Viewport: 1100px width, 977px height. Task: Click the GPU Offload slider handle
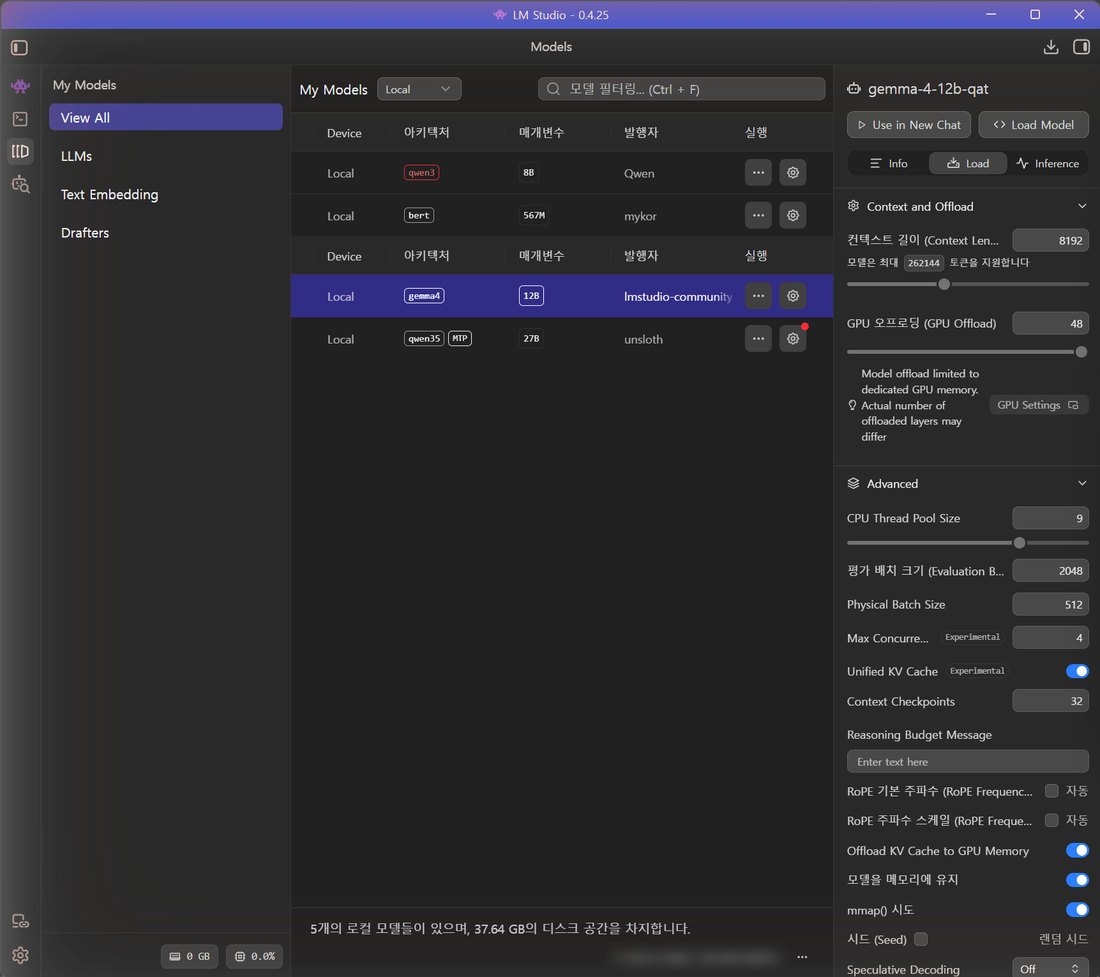point(1081,351)
